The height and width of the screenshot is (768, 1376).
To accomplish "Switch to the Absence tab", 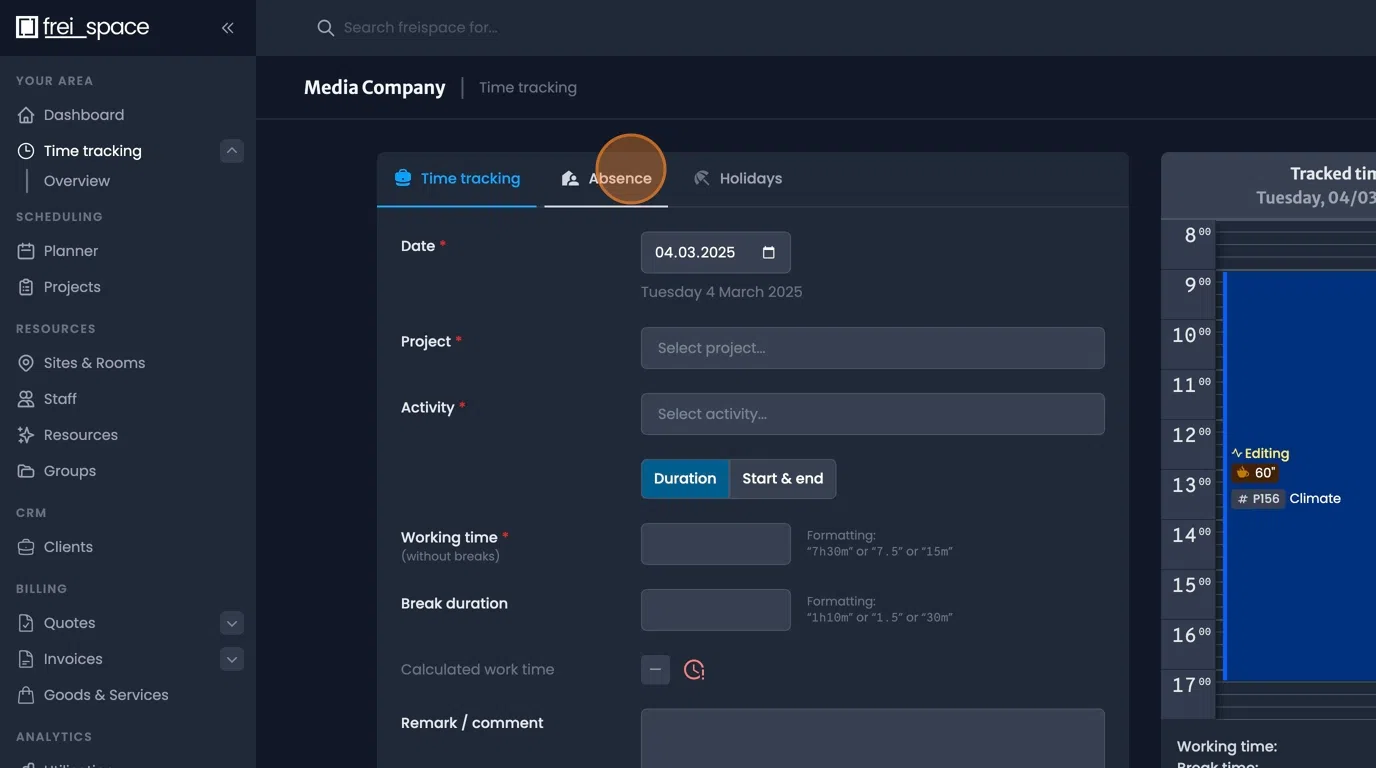I will [607, 179].
